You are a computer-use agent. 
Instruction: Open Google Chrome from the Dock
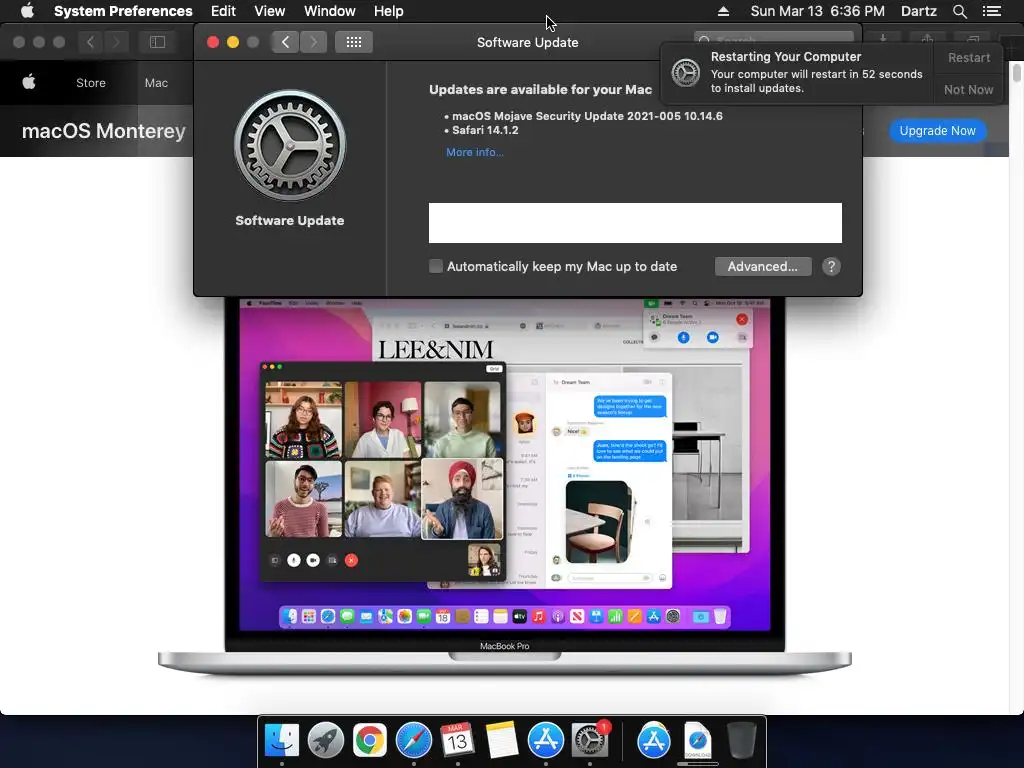coord(370,741)
